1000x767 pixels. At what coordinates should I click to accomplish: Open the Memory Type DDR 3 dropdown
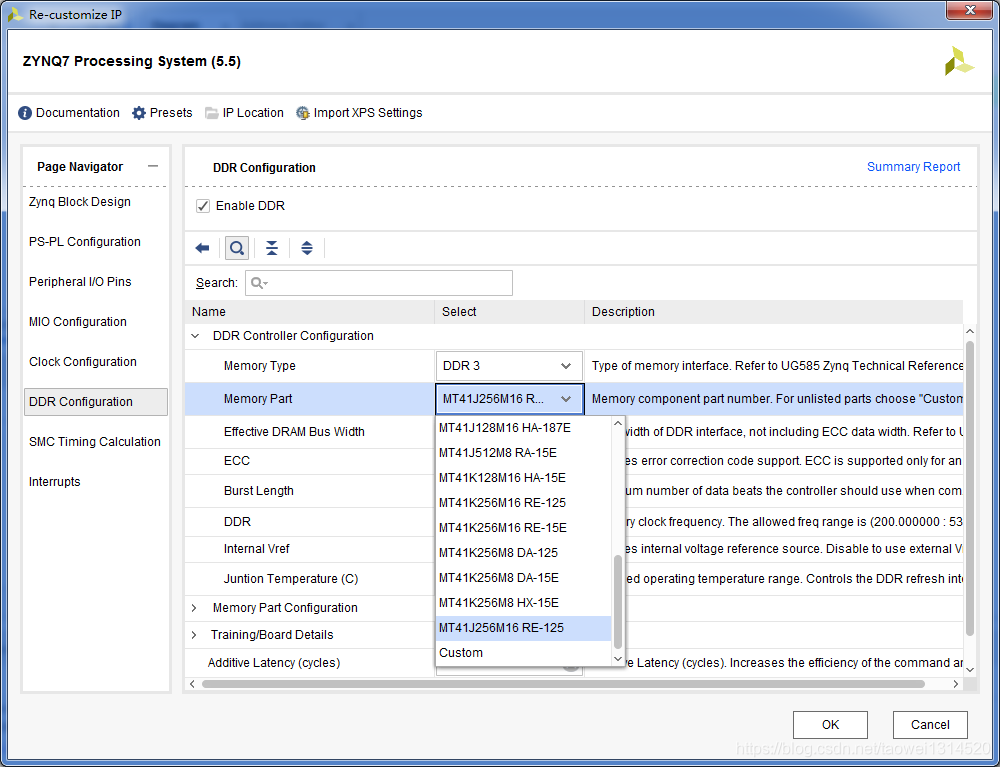click(x=509, y=366)
